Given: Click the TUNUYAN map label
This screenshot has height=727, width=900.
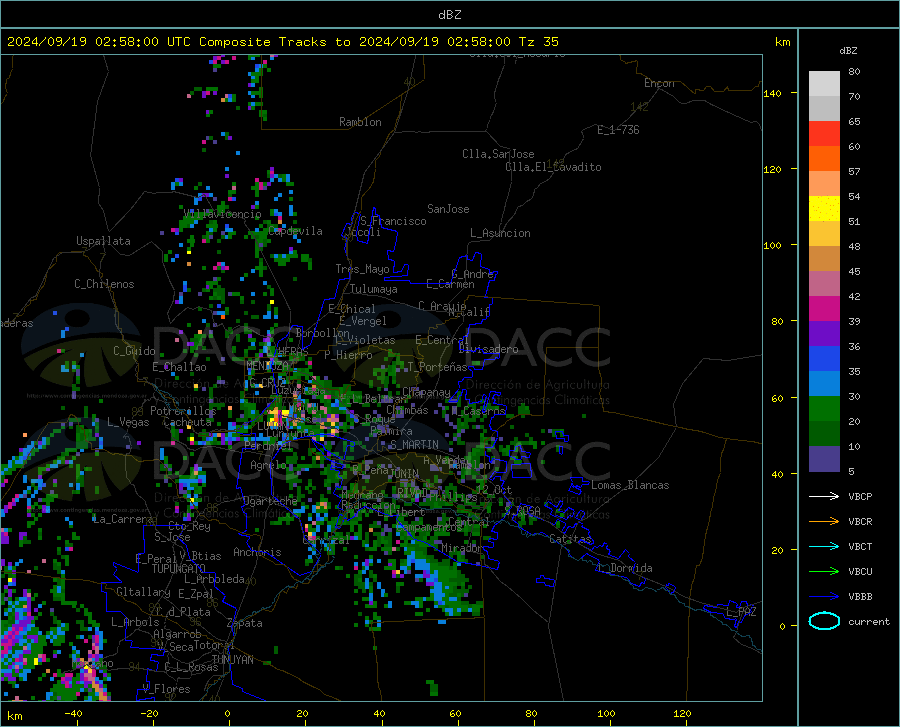Looking at the screenshot, I should [x=232, y=659].
